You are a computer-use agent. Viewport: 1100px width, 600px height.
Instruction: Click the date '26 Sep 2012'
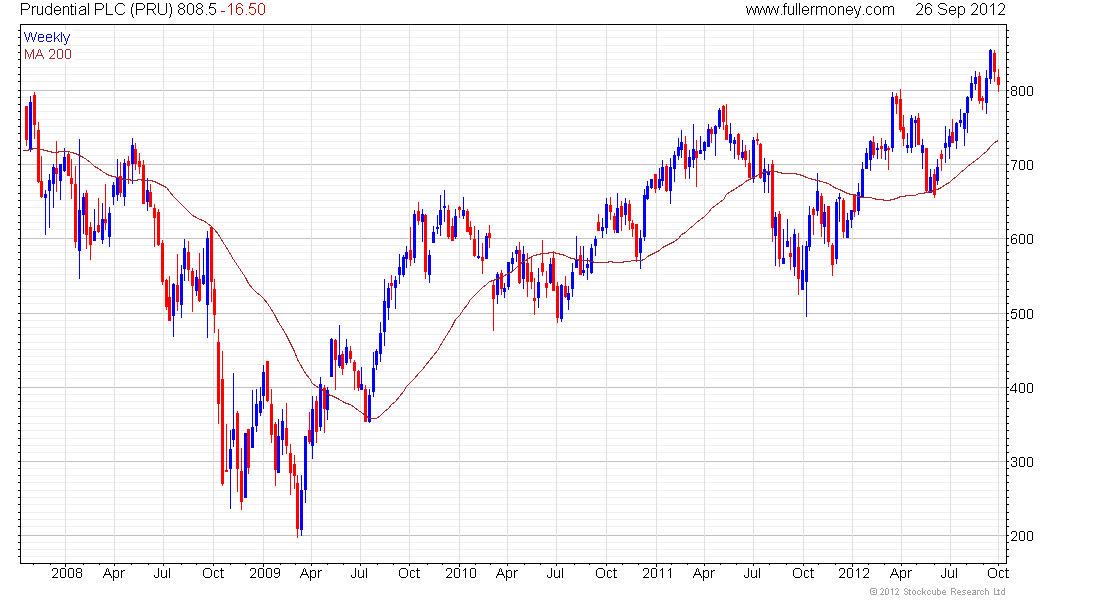tap(960, 10)
